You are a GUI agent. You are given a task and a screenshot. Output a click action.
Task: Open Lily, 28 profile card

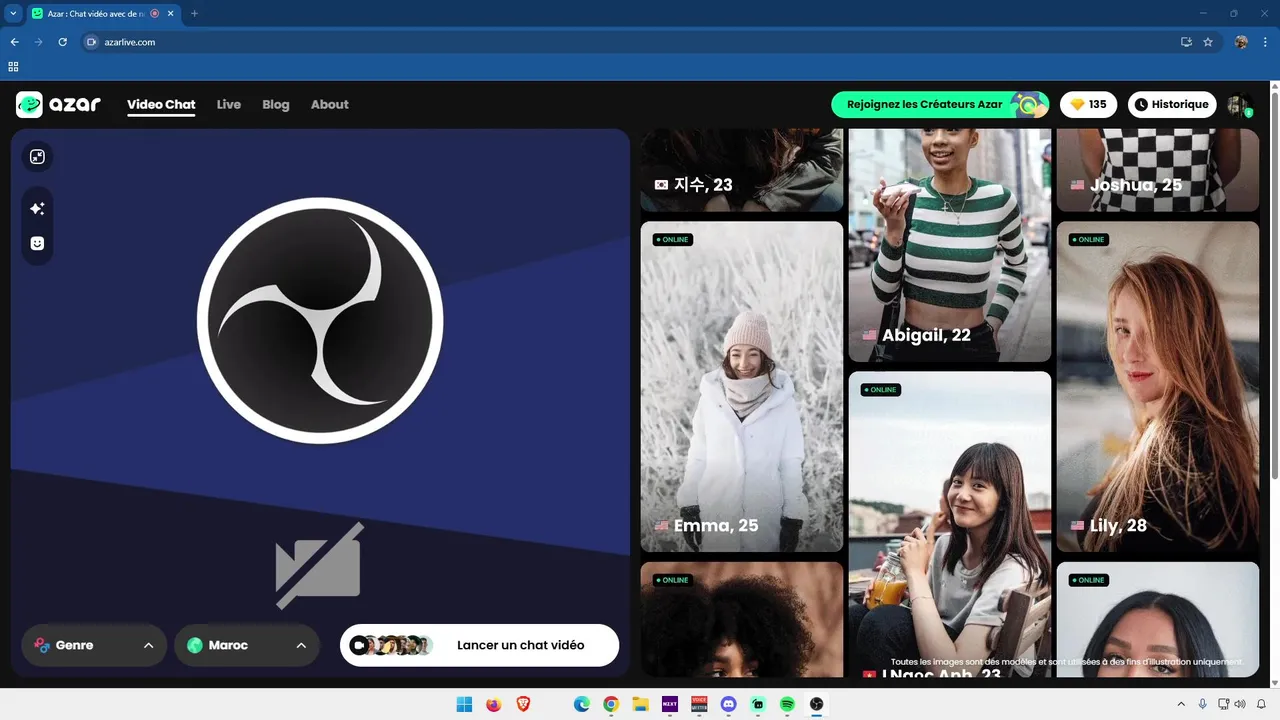tap(1158, 386)
